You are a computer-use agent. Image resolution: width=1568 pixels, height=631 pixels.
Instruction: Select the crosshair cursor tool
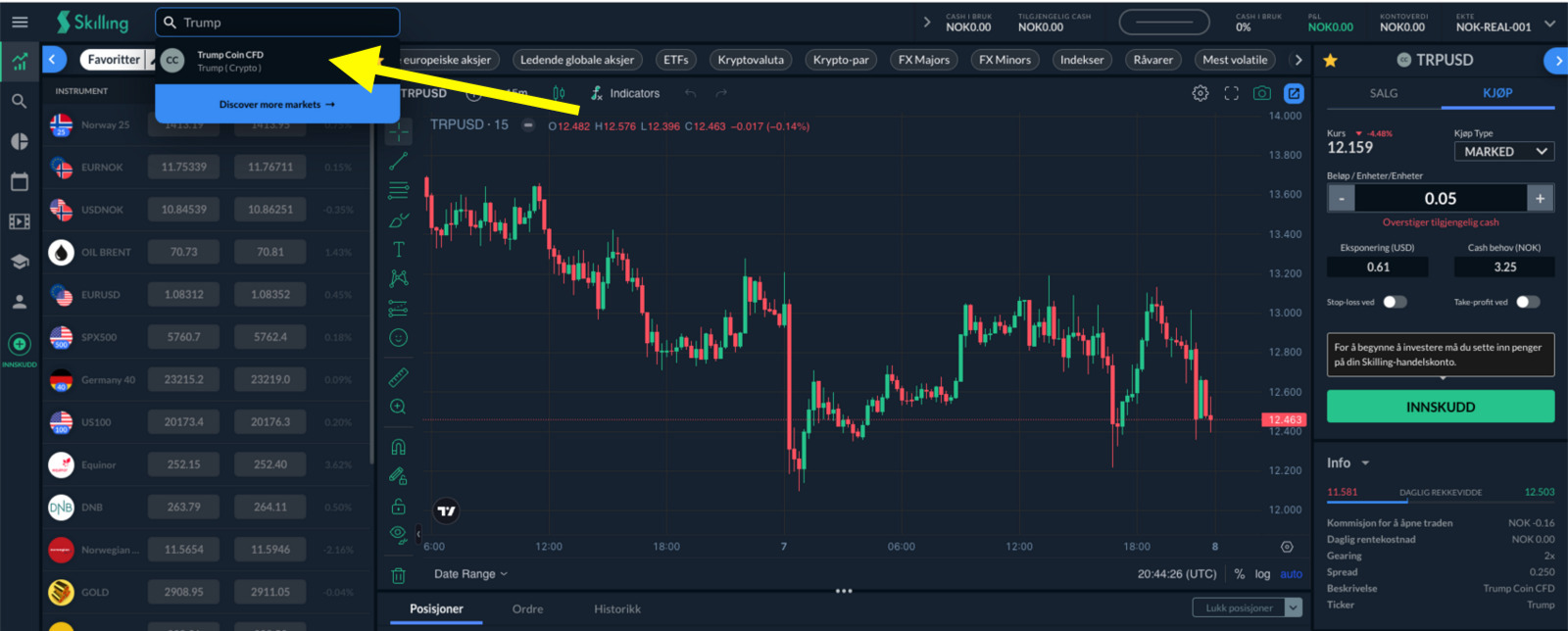[x=399, y=131]
